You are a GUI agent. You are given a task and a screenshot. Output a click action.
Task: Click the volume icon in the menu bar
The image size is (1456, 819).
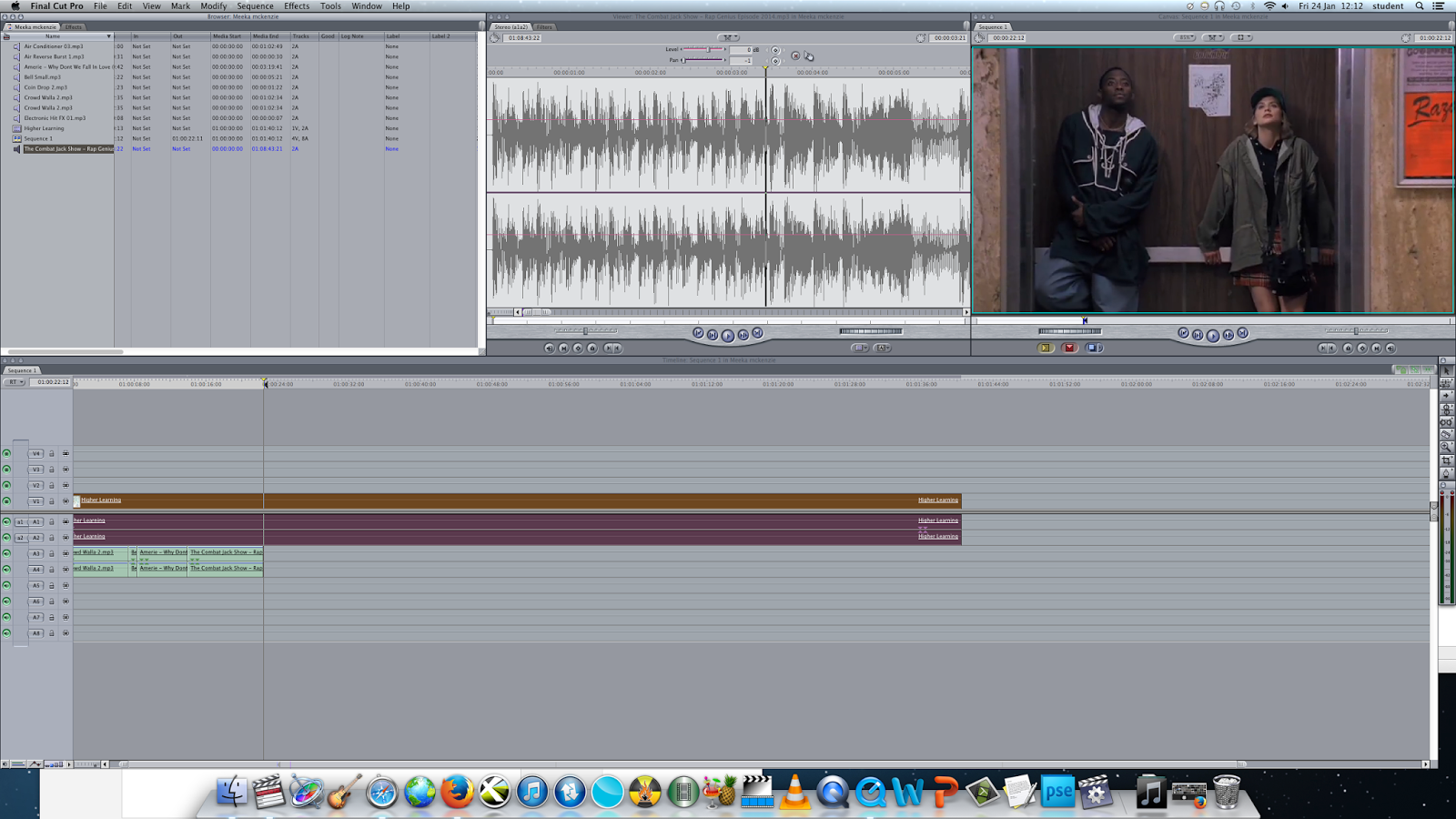1285,5
